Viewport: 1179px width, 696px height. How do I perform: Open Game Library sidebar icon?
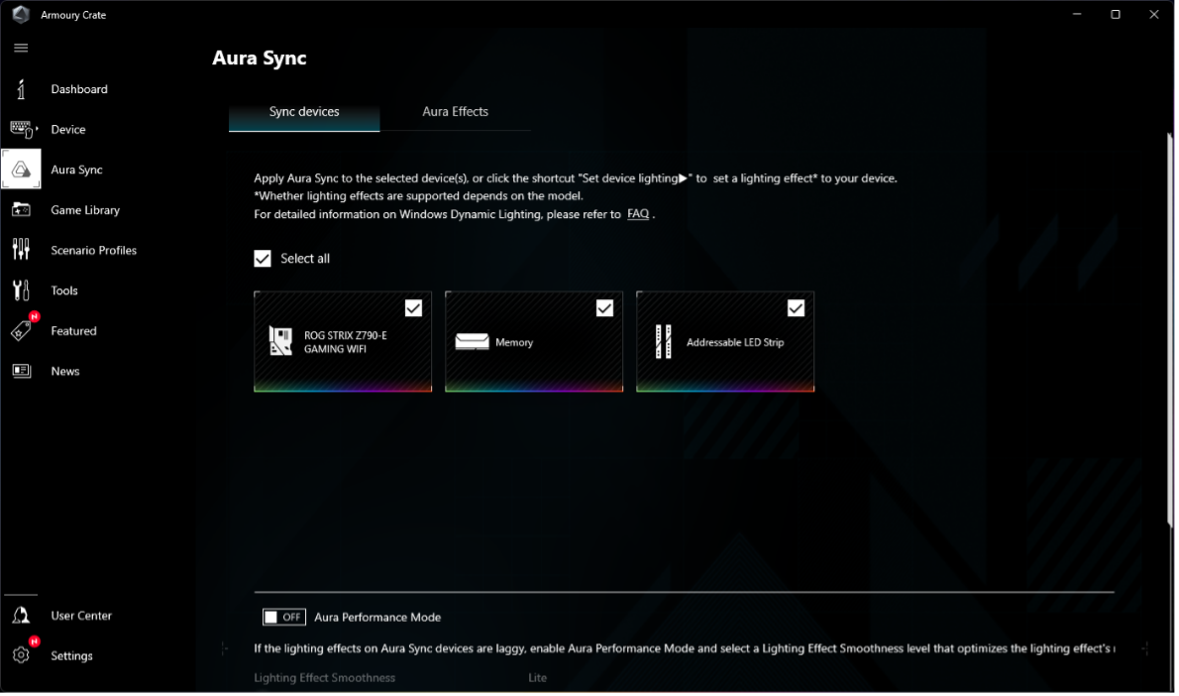[x=21, y=210]
